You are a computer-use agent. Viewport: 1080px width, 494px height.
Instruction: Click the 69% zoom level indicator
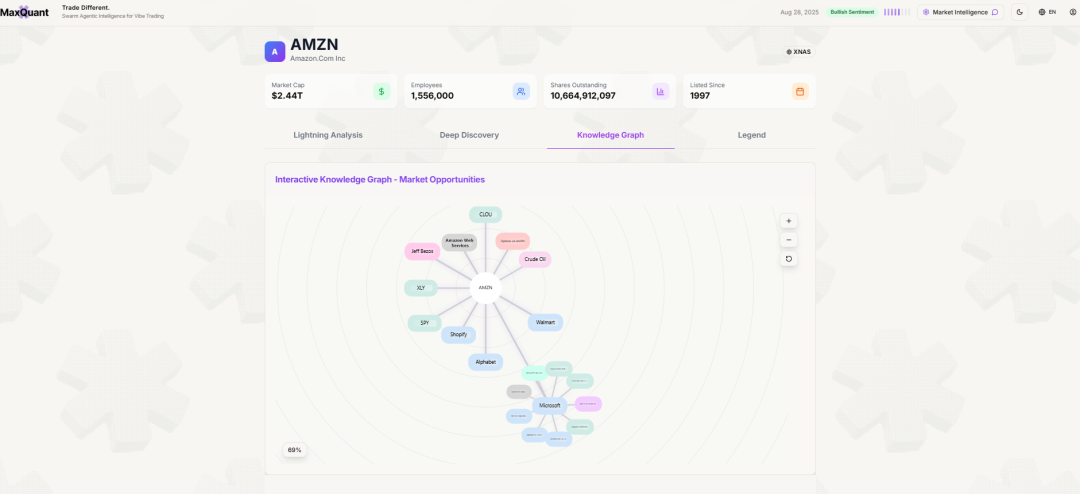[x=295, y=450]
